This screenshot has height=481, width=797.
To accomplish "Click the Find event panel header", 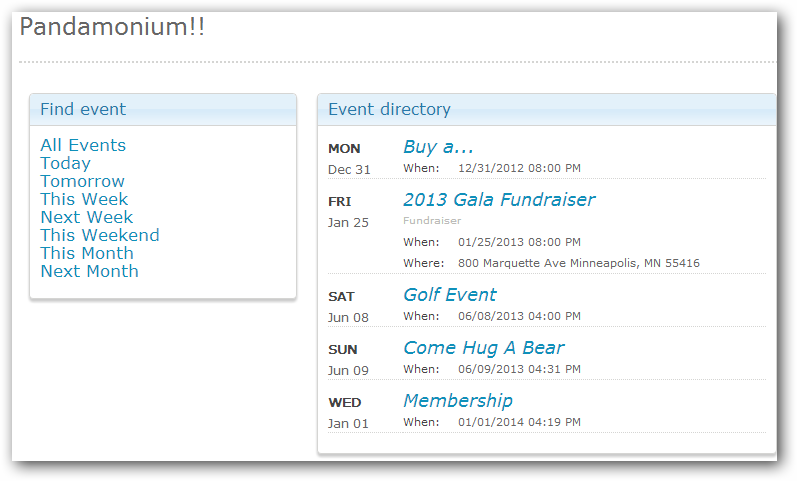I will (83, 110).
